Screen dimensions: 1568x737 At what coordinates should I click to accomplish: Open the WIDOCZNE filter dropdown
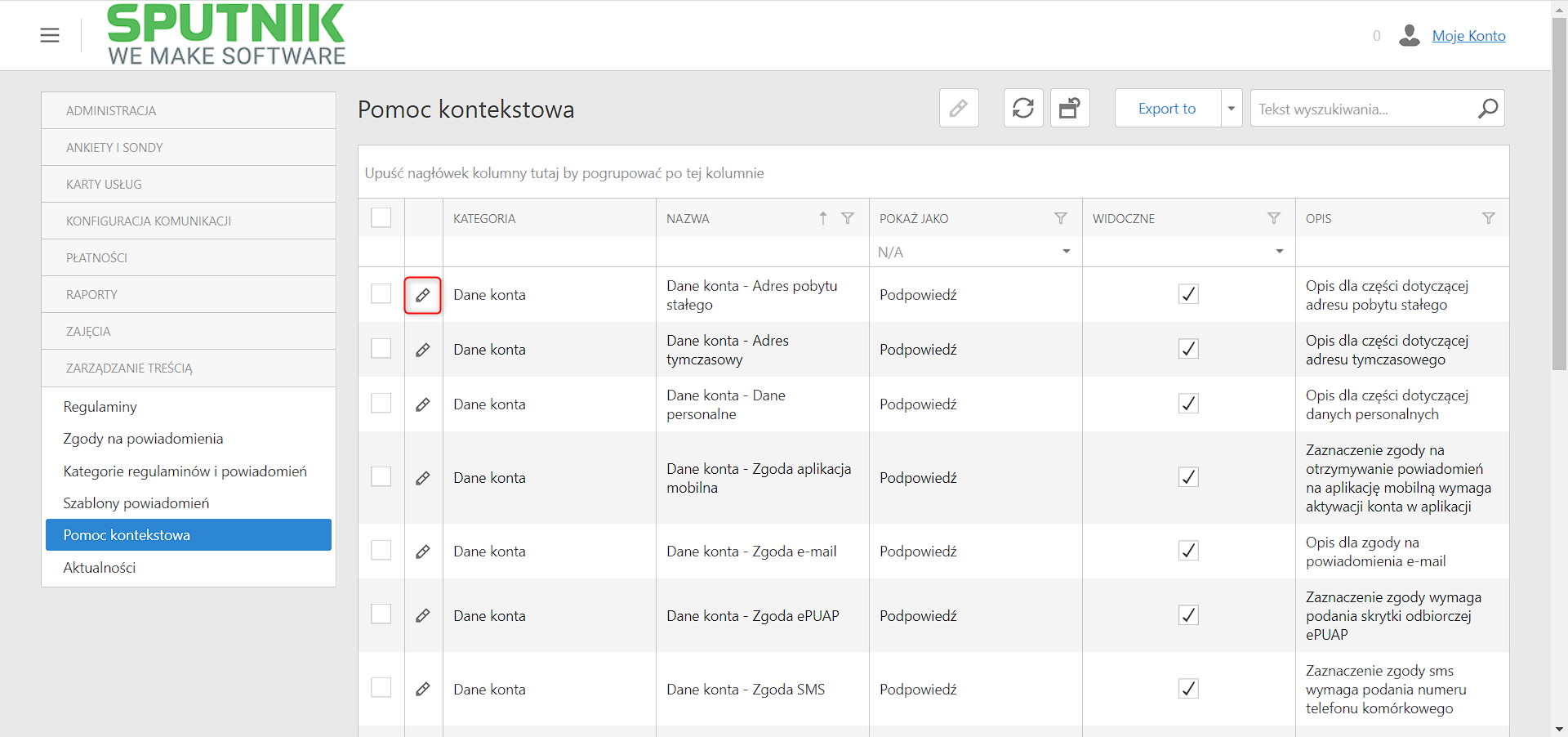tap(1188, 252)
